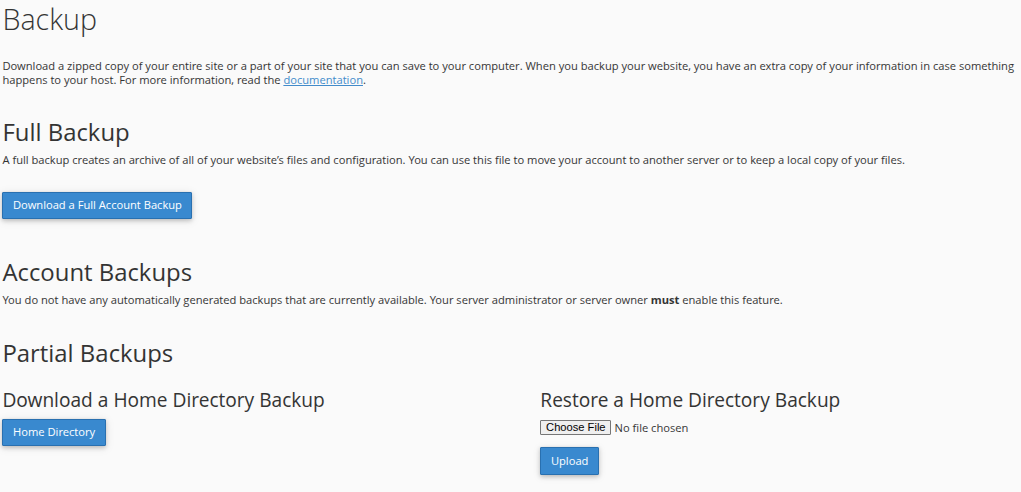Download the Home Directory backup

point(54,432)
